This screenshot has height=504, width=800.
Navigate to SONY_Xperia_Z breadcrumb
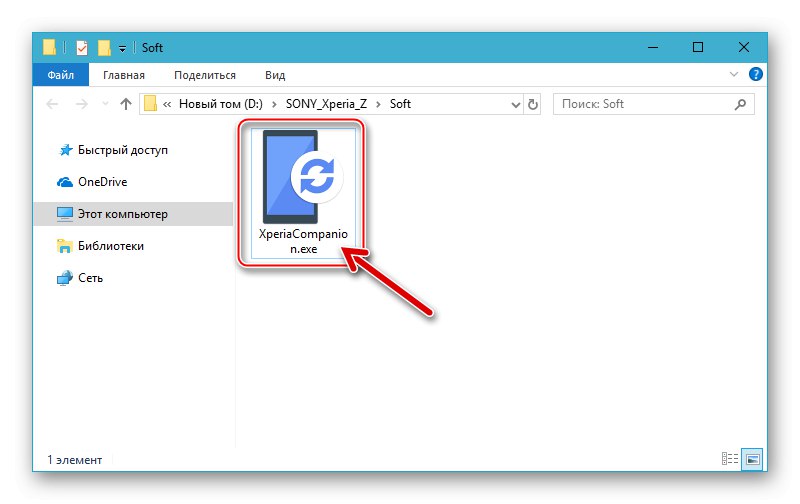[x=326, y=104]
